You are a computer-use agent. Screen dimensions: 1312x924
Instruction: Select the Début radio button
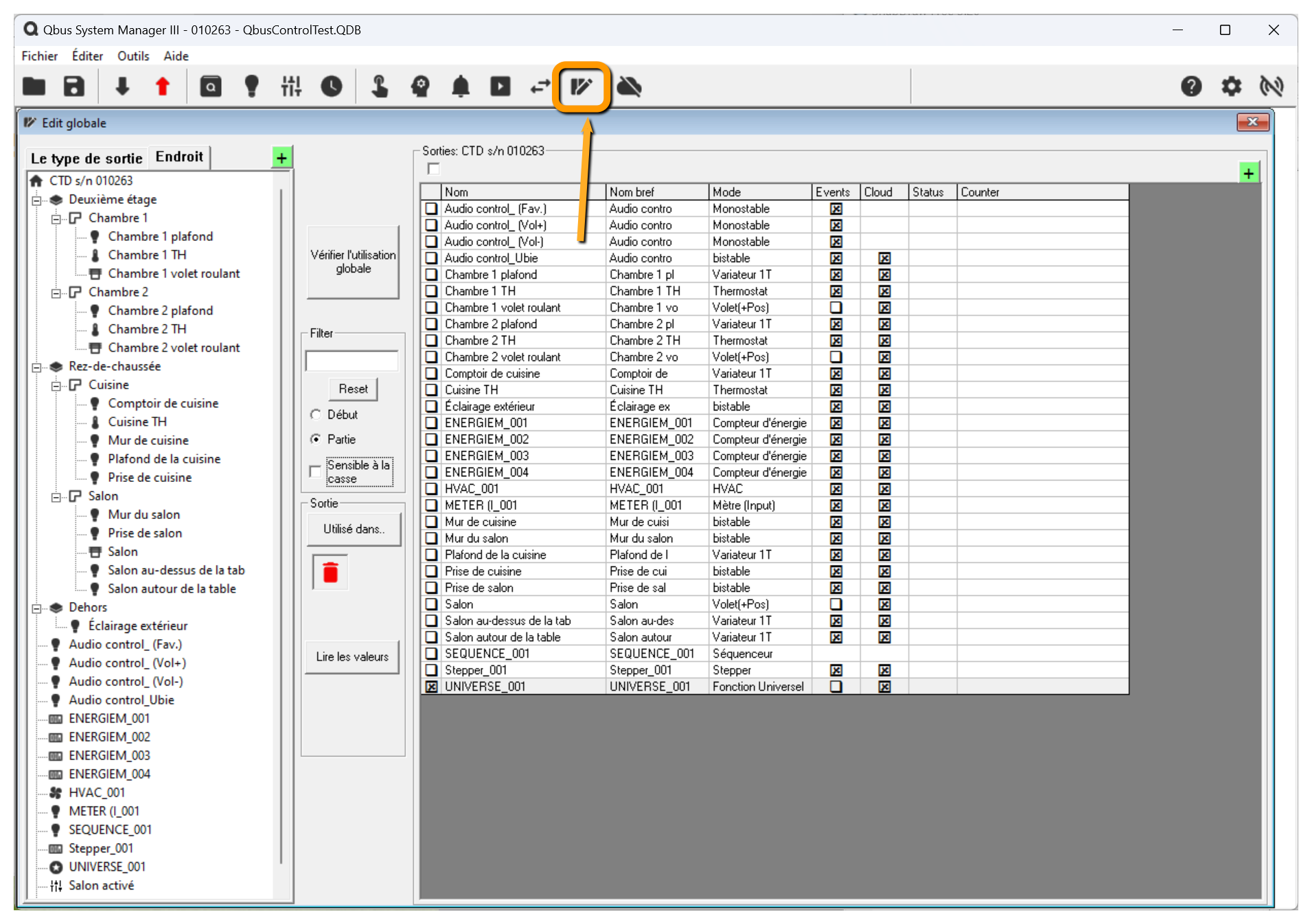point(316,415)
